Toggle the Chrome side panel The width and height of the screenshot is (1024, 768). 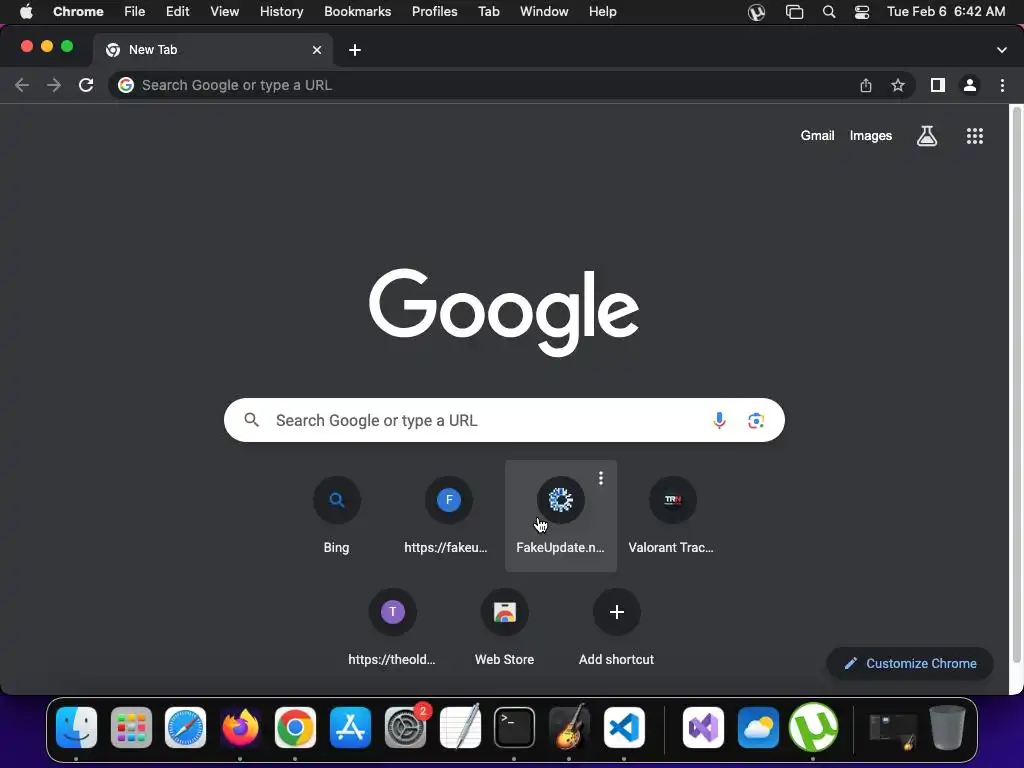(938, 86)
